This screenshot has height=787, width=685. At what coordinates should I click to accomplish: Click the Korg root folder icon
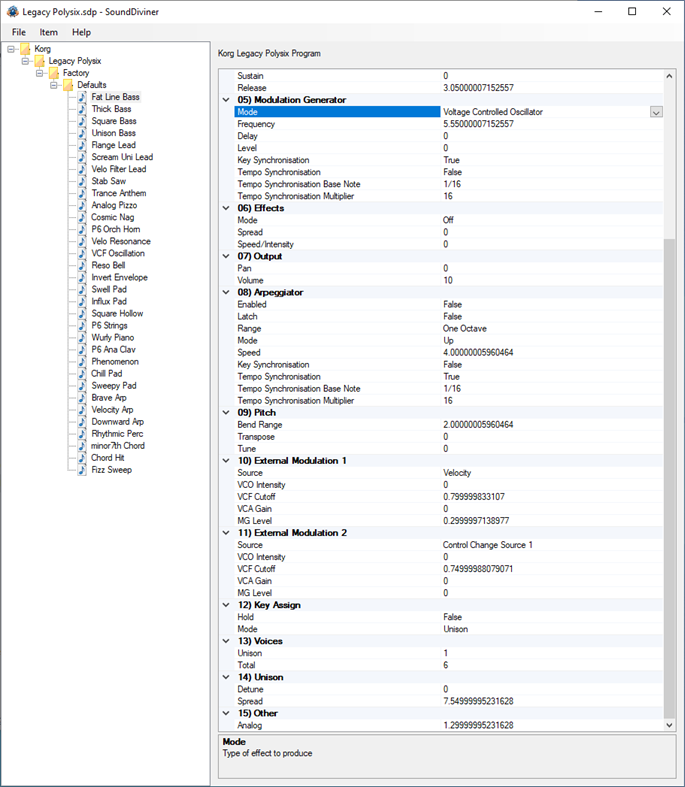(x=25, y=49)
